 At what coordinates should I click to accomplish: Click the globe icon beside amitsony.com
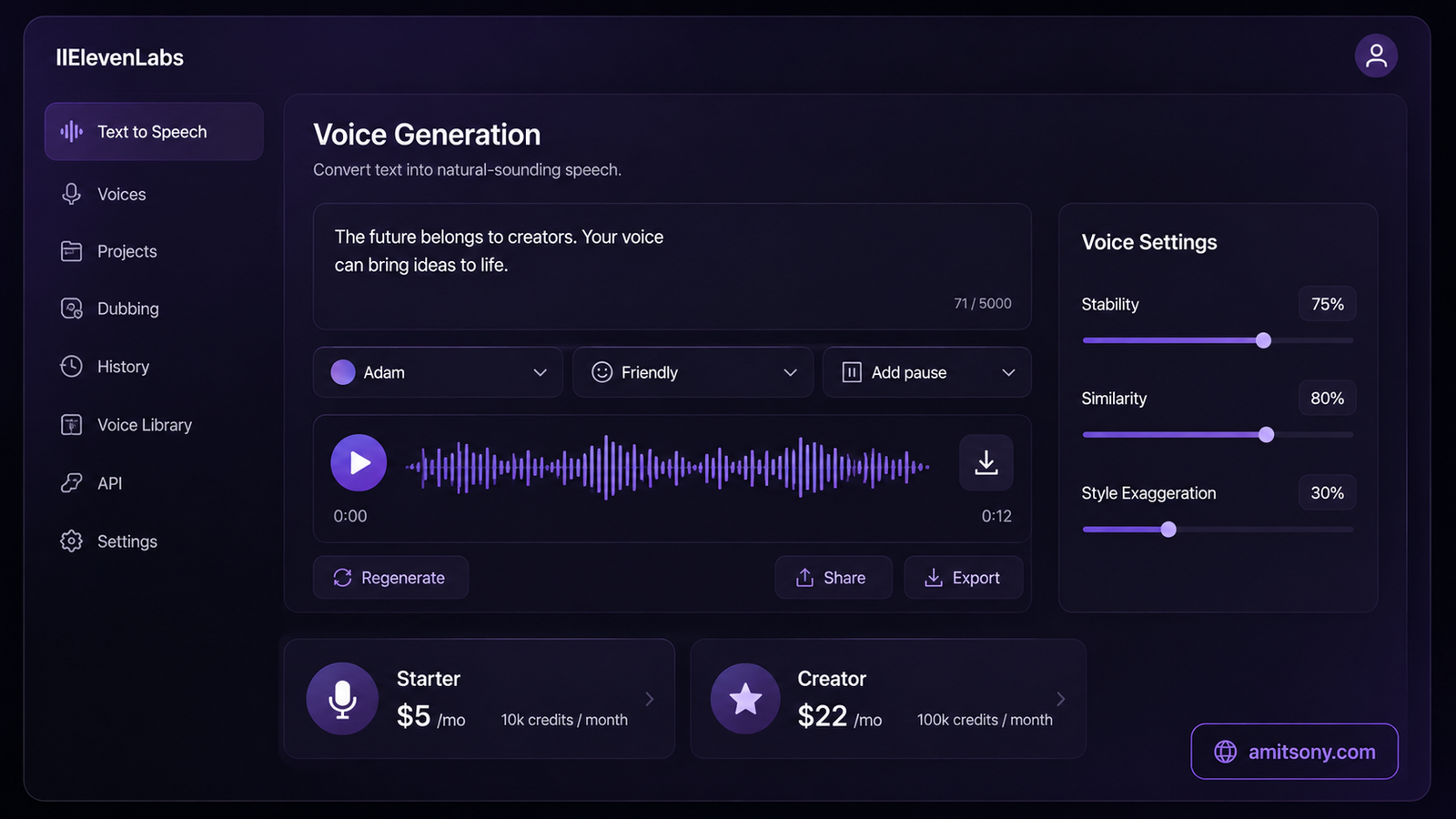[x=1226, y=752]
